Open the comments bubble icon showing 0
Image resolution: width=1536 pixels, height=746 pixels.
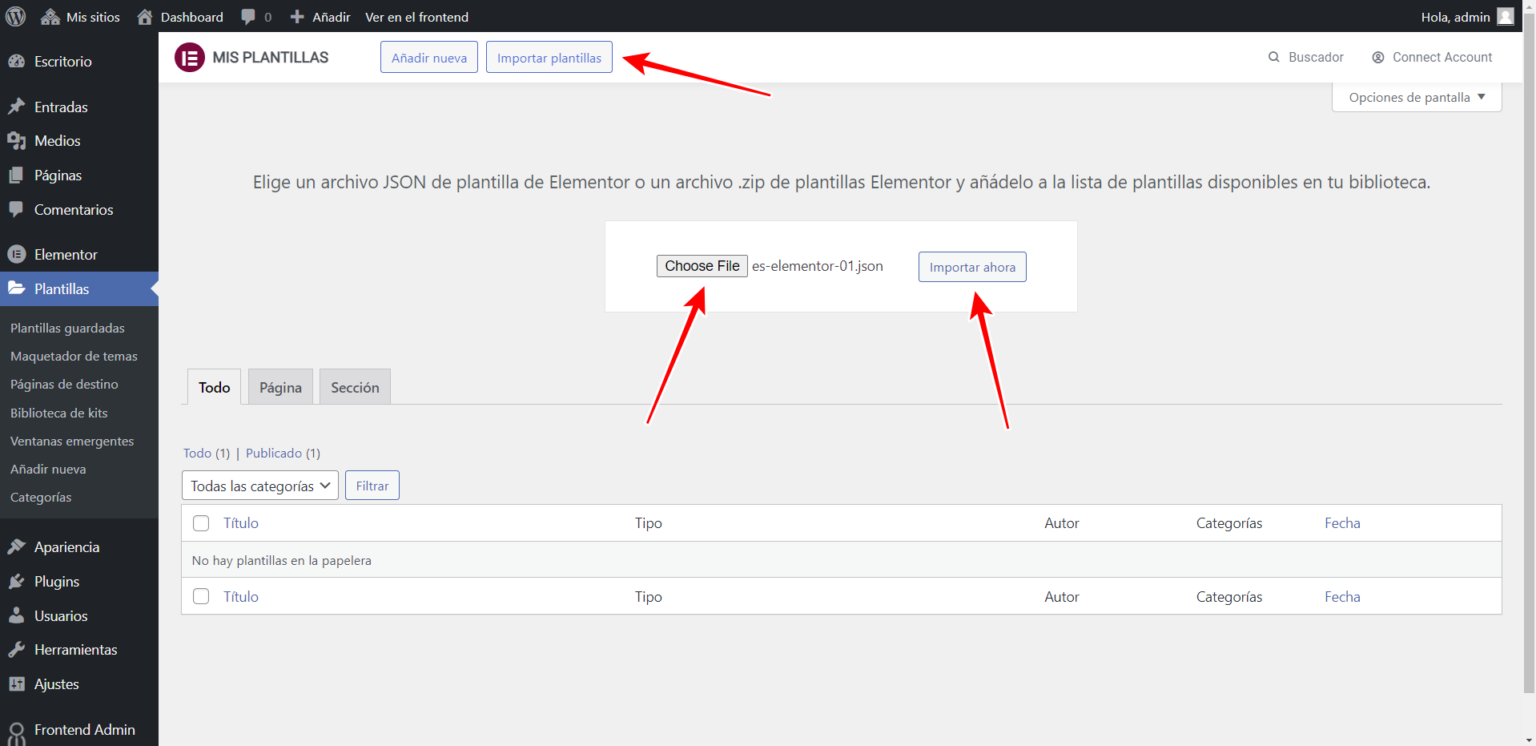(x=247, y=16)
